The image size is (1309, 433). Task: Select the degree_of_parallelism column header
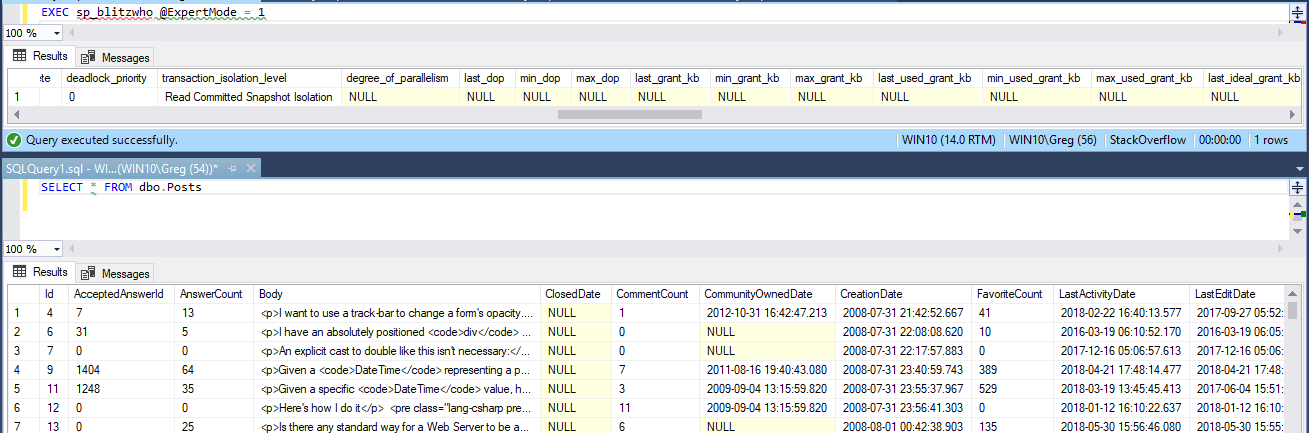pyautogui.click(x=400, y=78)
